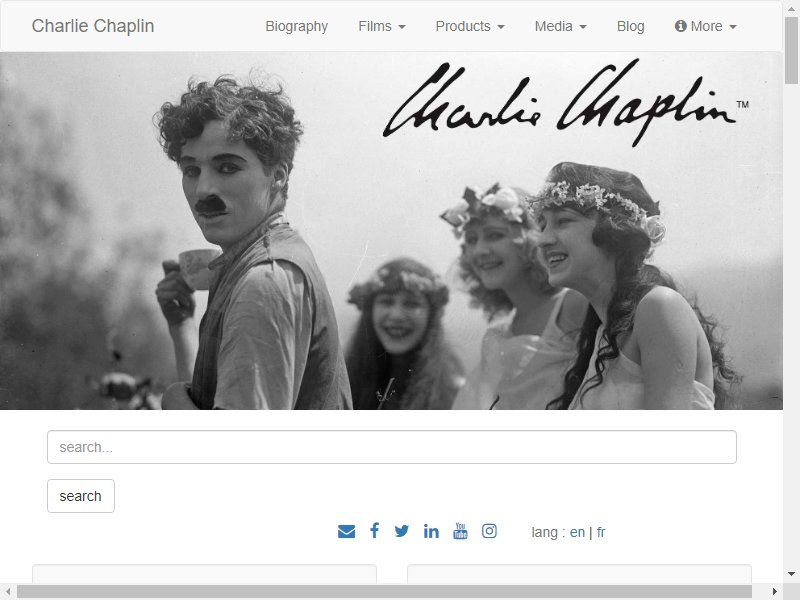Screen dimensions: 800x600
Task: Open the LinkedIn icon
Action: [431, 531]
